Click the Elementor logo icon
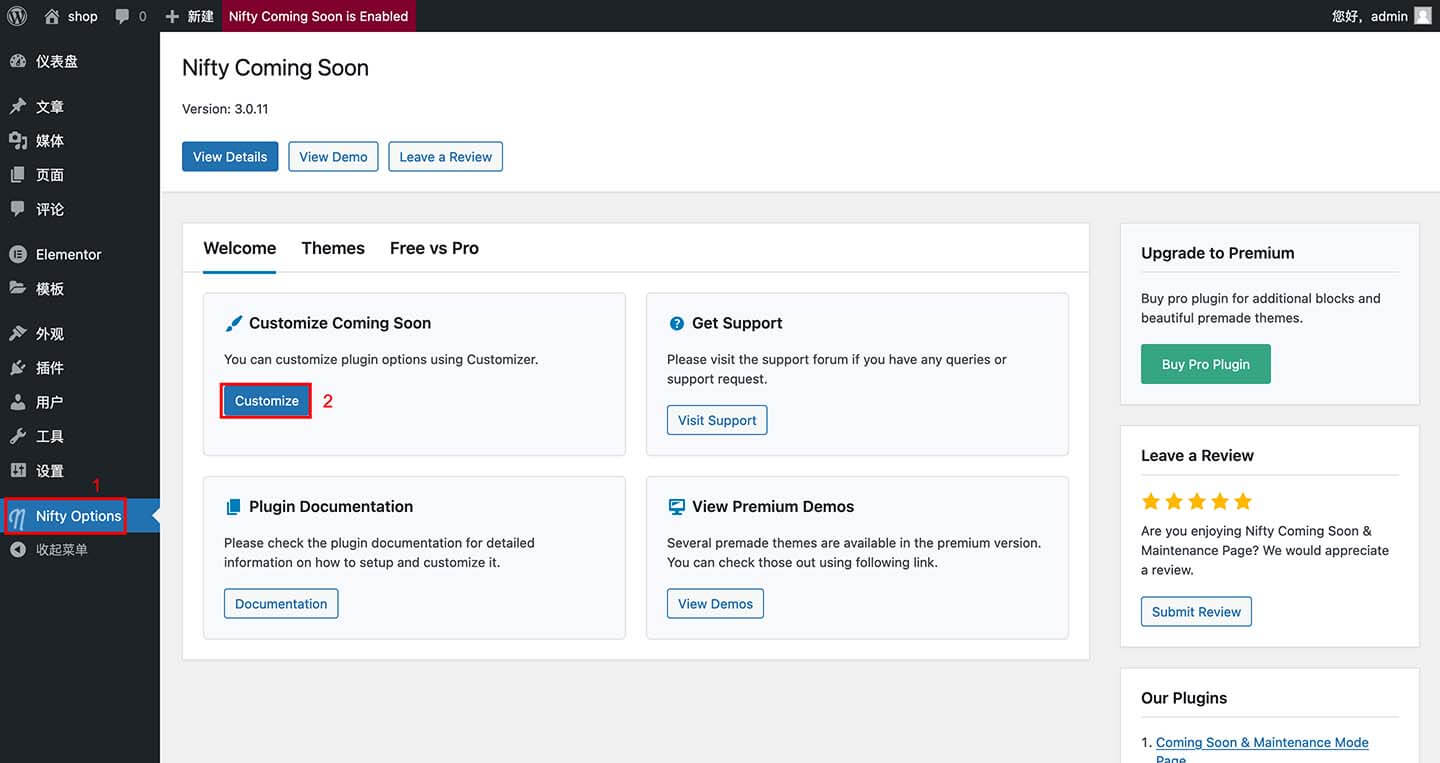This screenshot has width=1440, height=763. [18, 254]
